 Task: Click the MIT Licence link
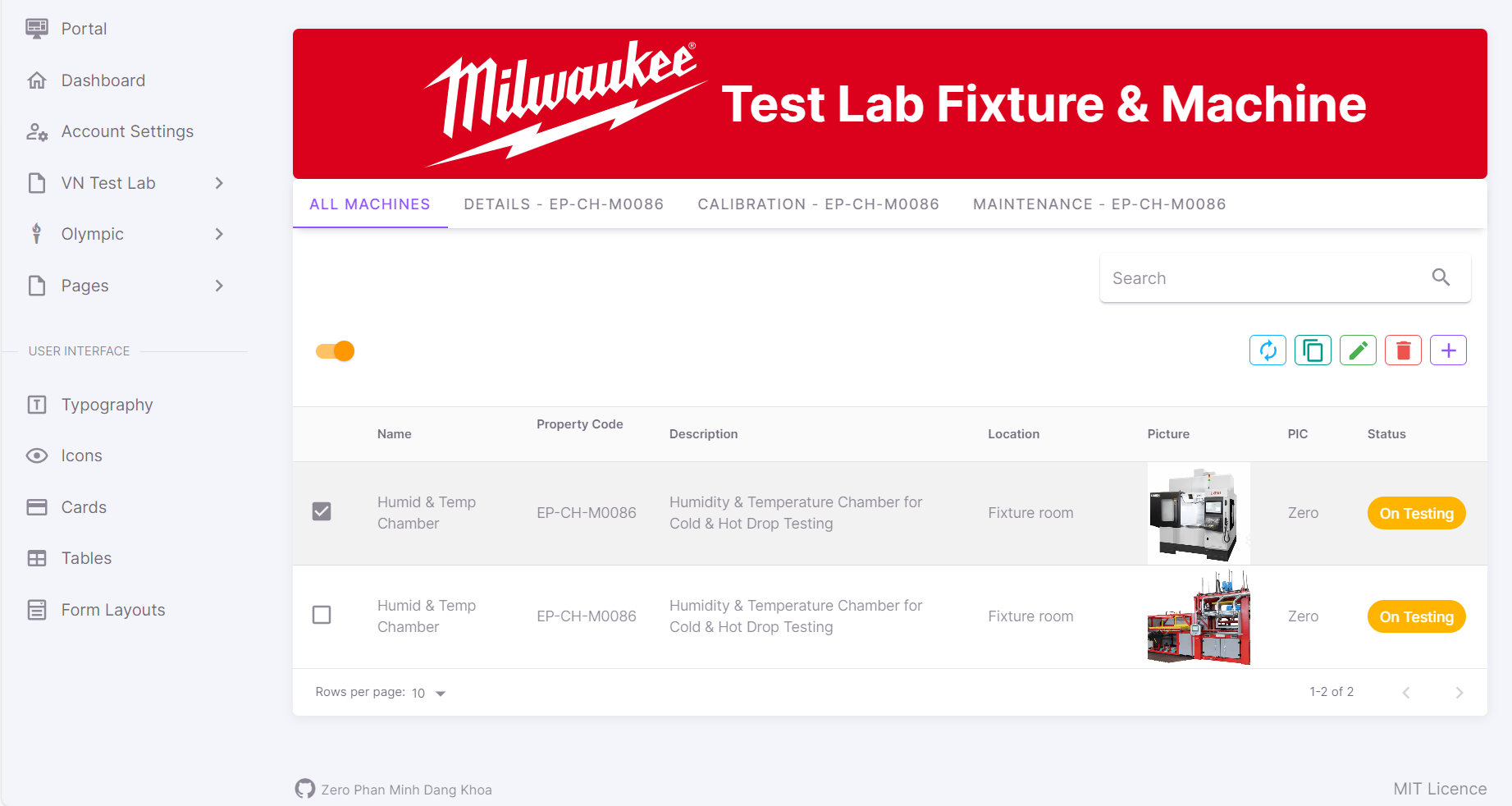(1440, 789)
